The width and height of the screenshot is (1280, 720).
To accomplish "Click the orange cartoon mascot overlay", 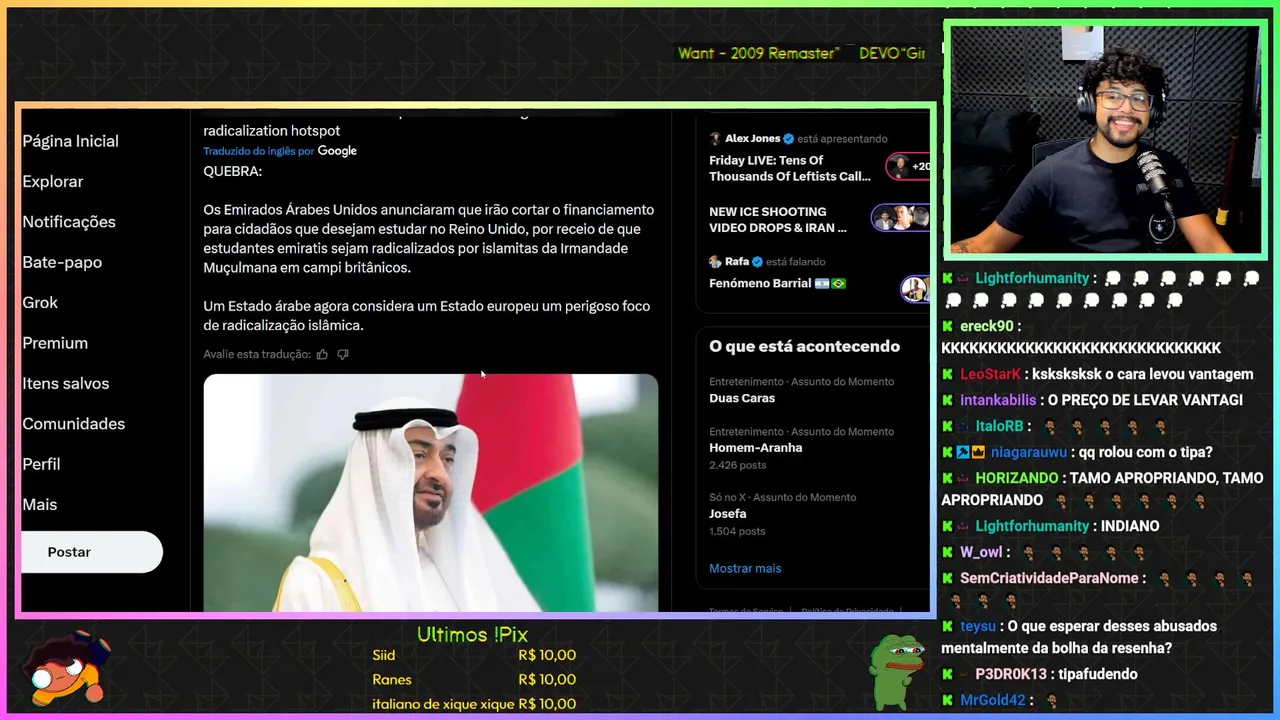I will [x=67, y=668].
